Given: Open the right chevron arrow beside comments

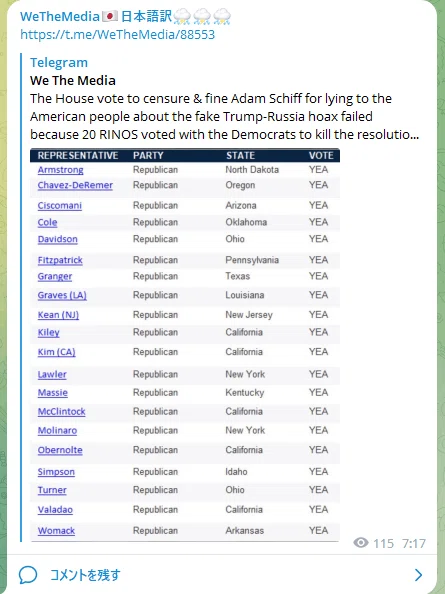Looking at the screenshot, I should (x=418, y=575).
